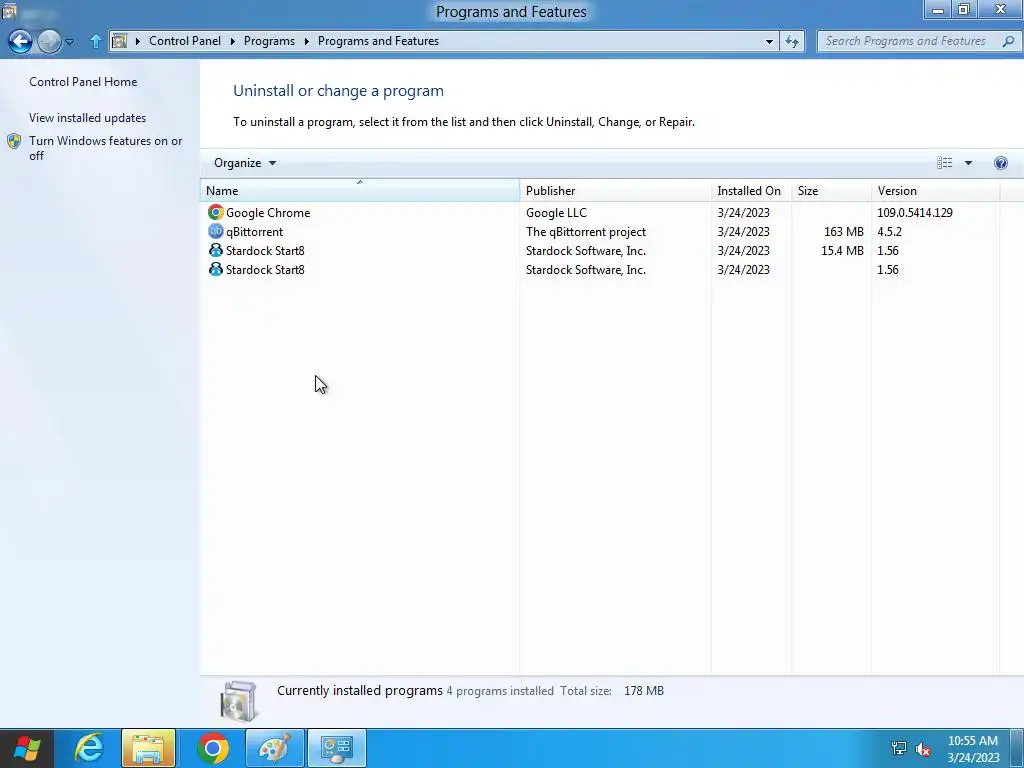
Task: Sort by the Publisher column header
Action: pos(615,191)
